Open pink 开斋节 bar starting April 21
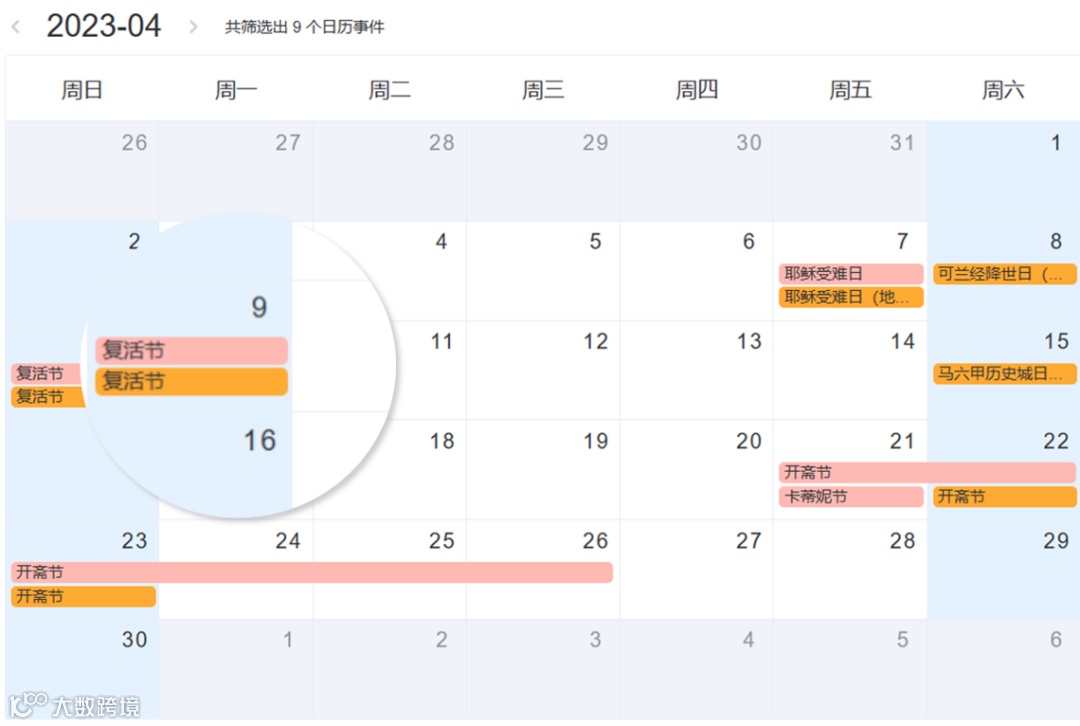Viewport: 1080px width, 726px height. [x=927, y=472]
